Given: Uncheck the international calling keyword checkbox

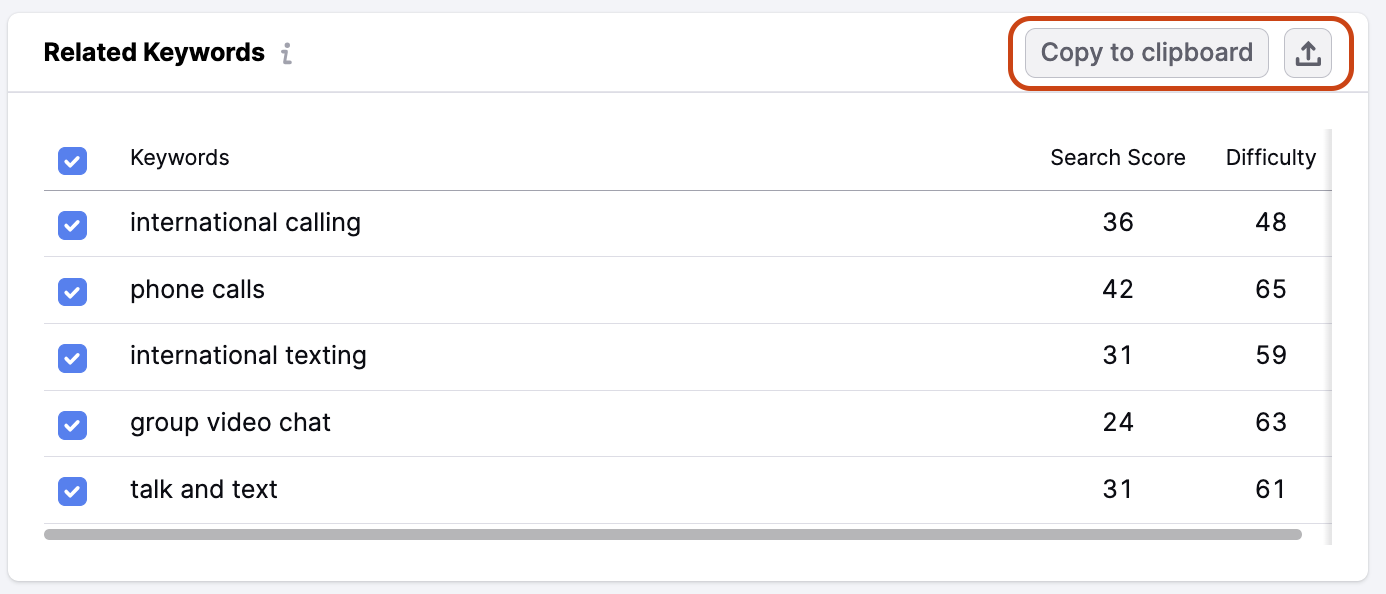Looking at the screenshot, I should click(x=72, y=226).
